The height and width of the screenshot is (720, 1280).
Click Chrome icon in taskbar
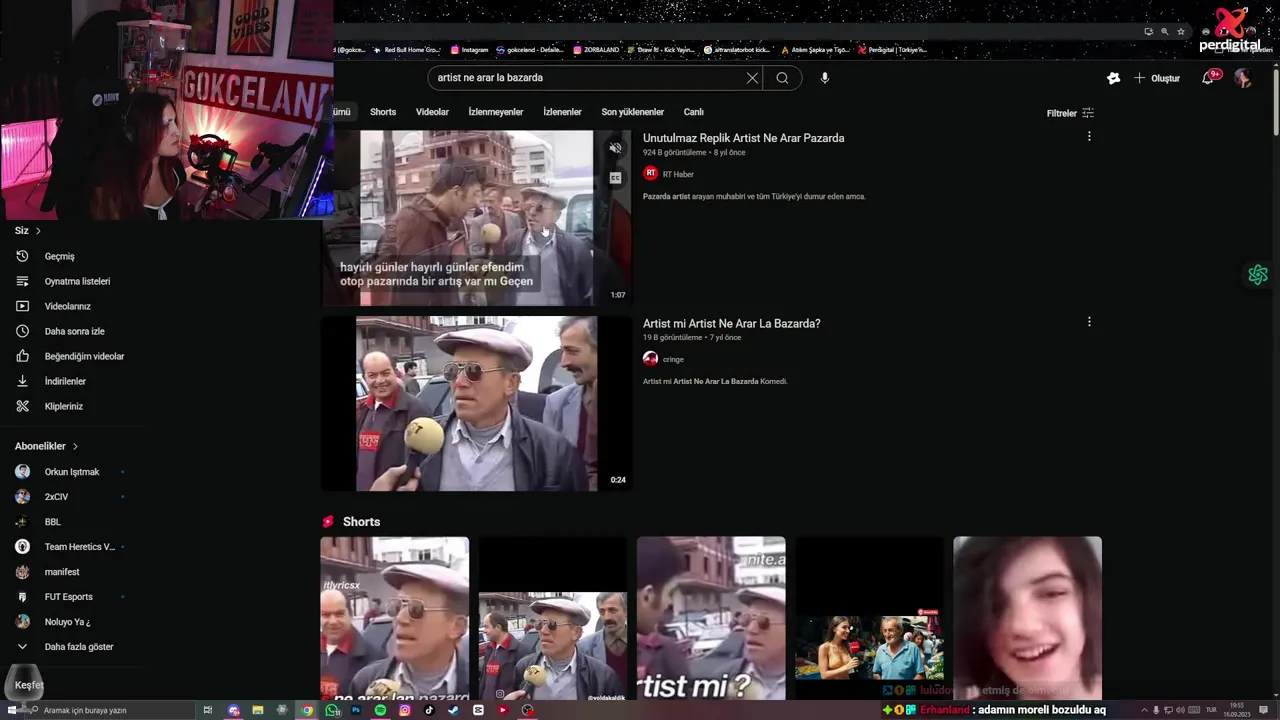pos(307,710)
